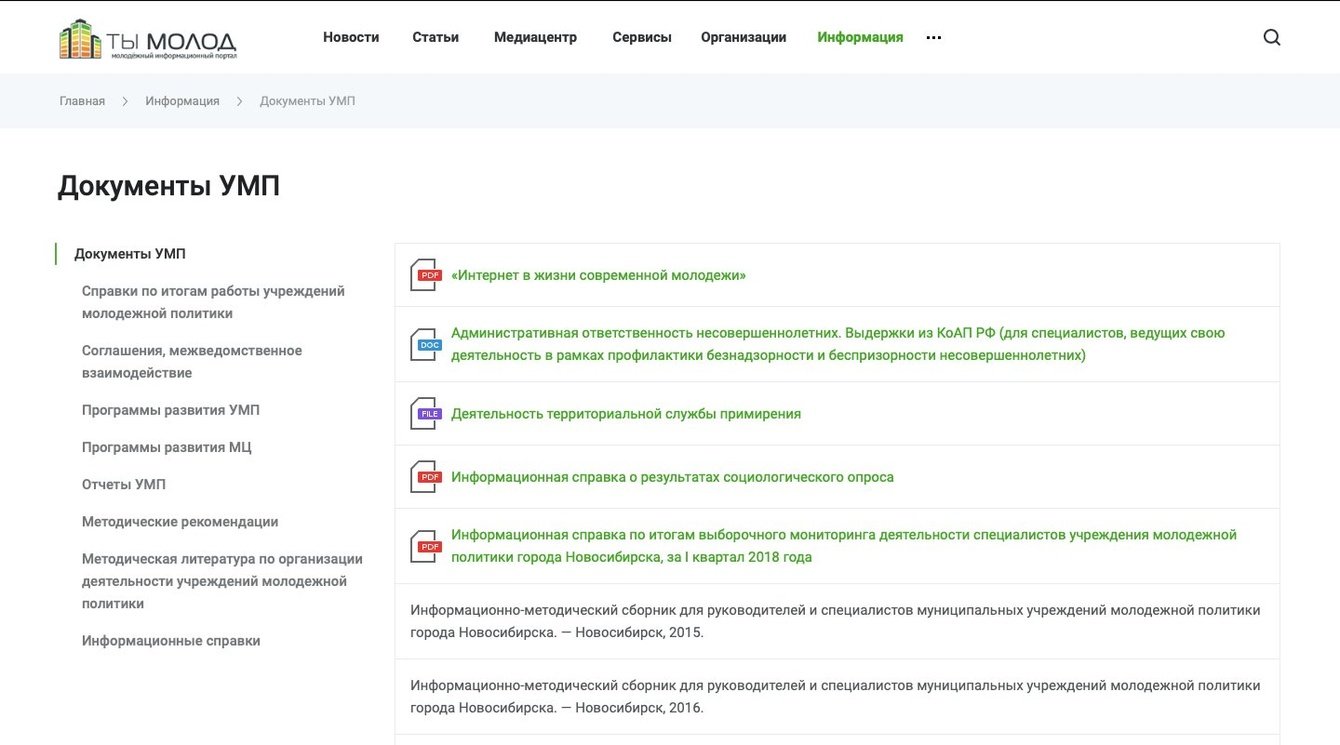Image resolution: width=1340 pixels, height=745 pixels.
Task: Expand the three-dots more menu in navigation
Action: coord(934,38)
